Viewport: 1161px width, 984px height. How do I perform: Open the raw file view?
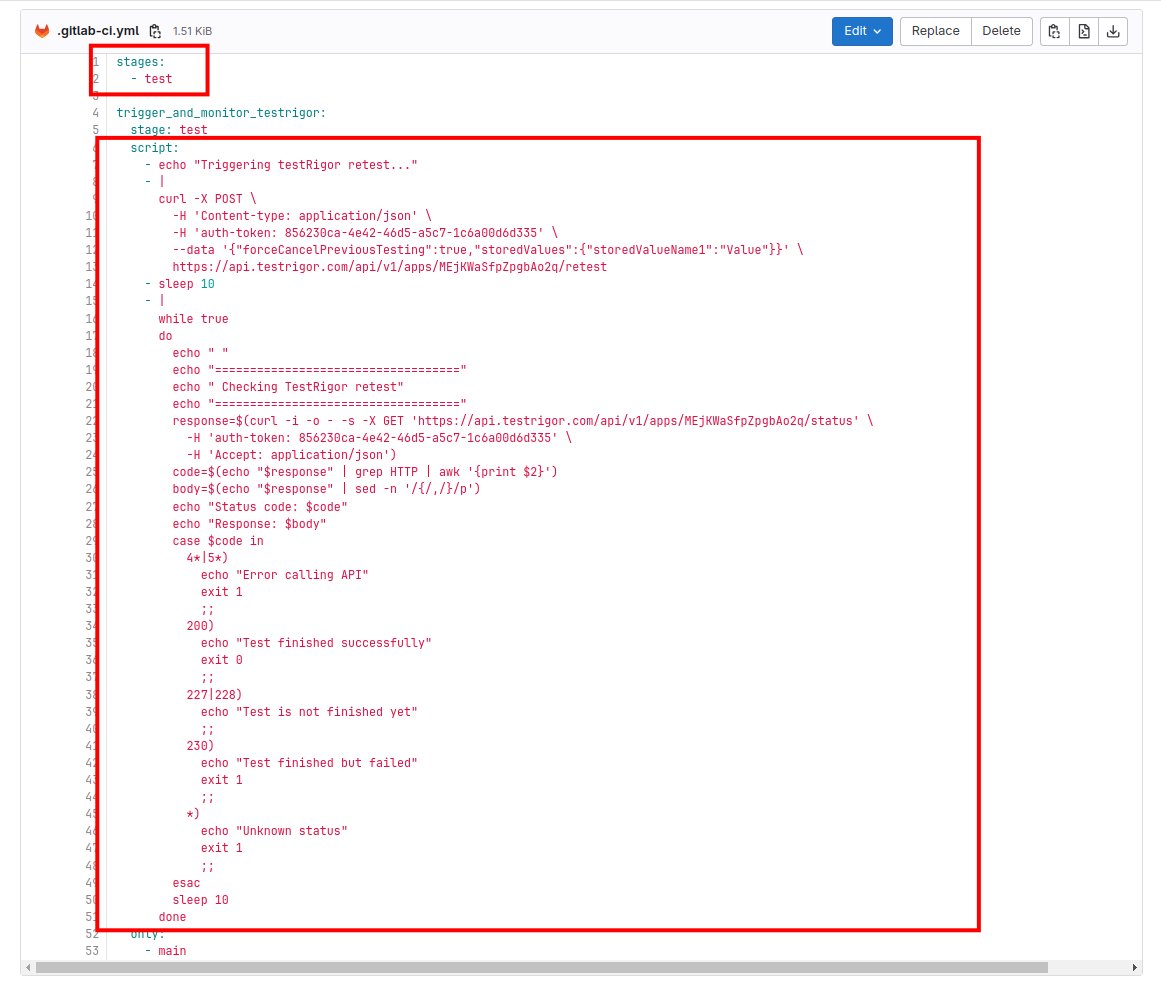(x=1084, y=31)
